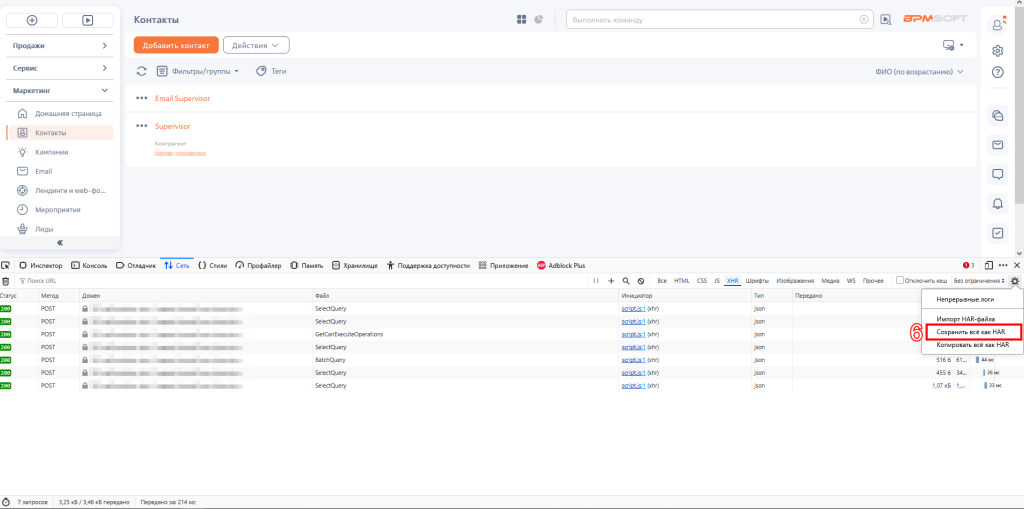This screenshot has height=509, width=1024.
Task: Toggle the JS request type filter
Action: coord(716,281)
